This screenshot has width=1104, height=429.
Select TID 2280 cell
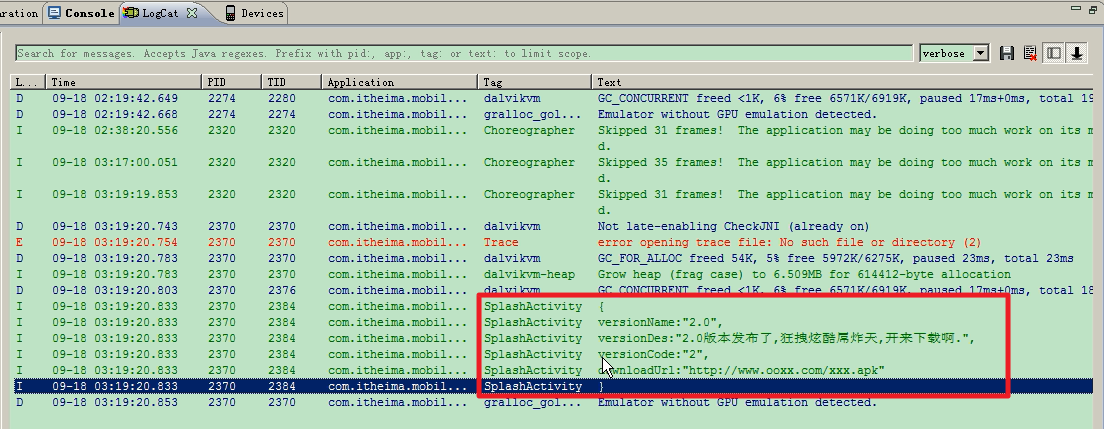tap(282, 99)
